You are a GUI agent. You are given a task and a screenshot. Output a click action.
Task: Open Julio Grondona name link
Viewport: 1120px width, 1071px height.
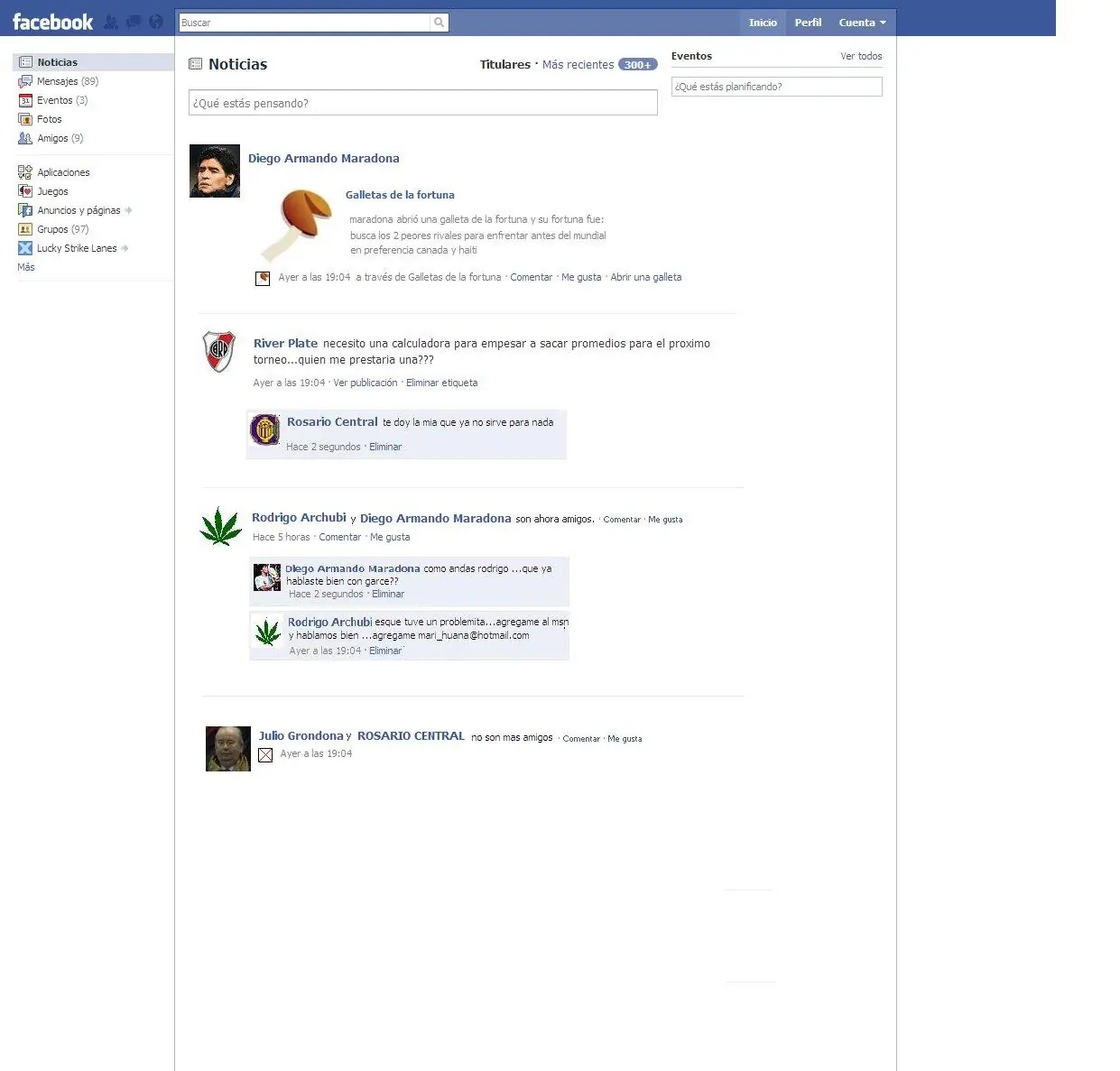pos(301,735)
